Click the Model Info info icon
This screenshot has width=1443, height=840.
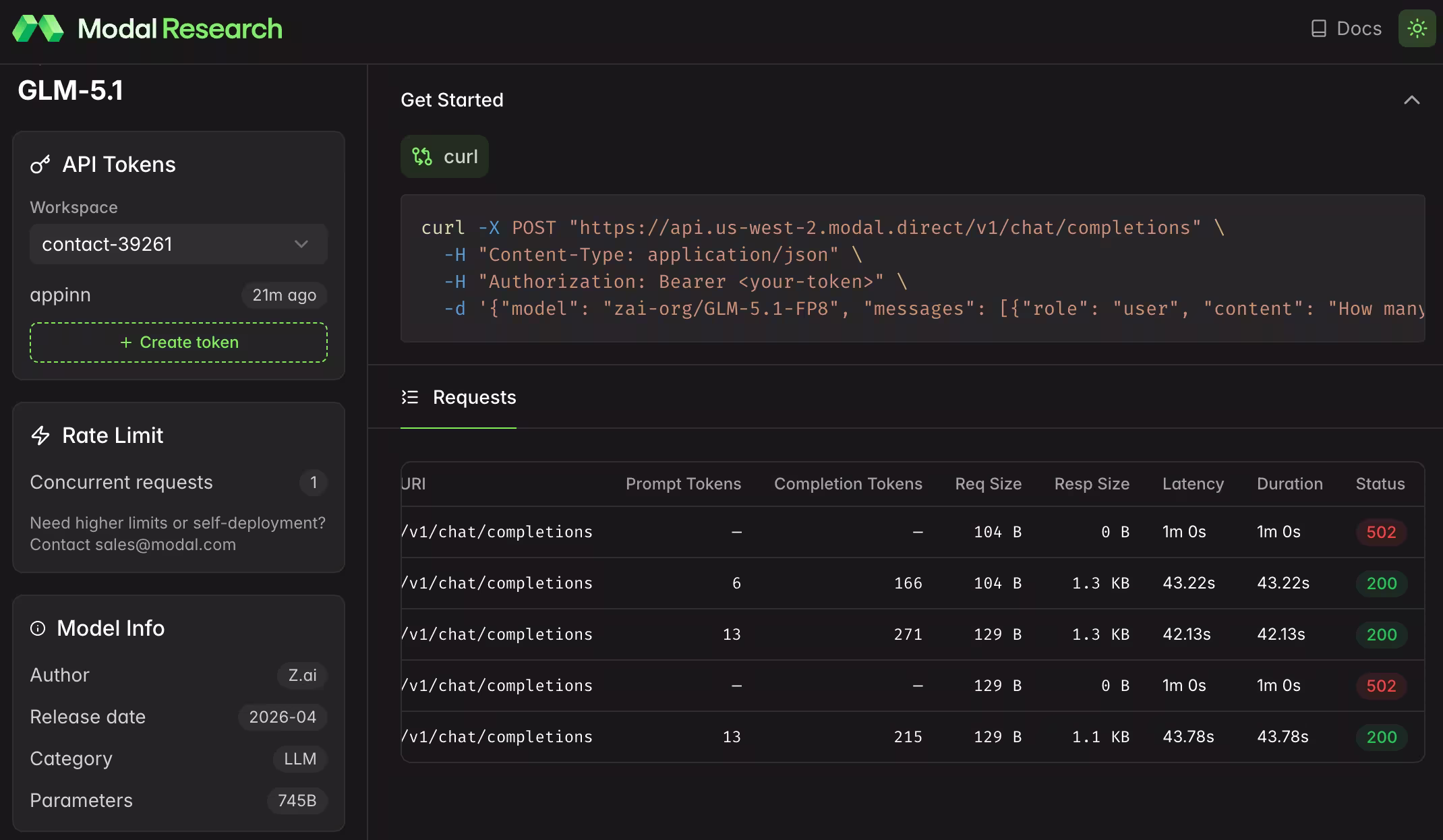tap(38, 628)
